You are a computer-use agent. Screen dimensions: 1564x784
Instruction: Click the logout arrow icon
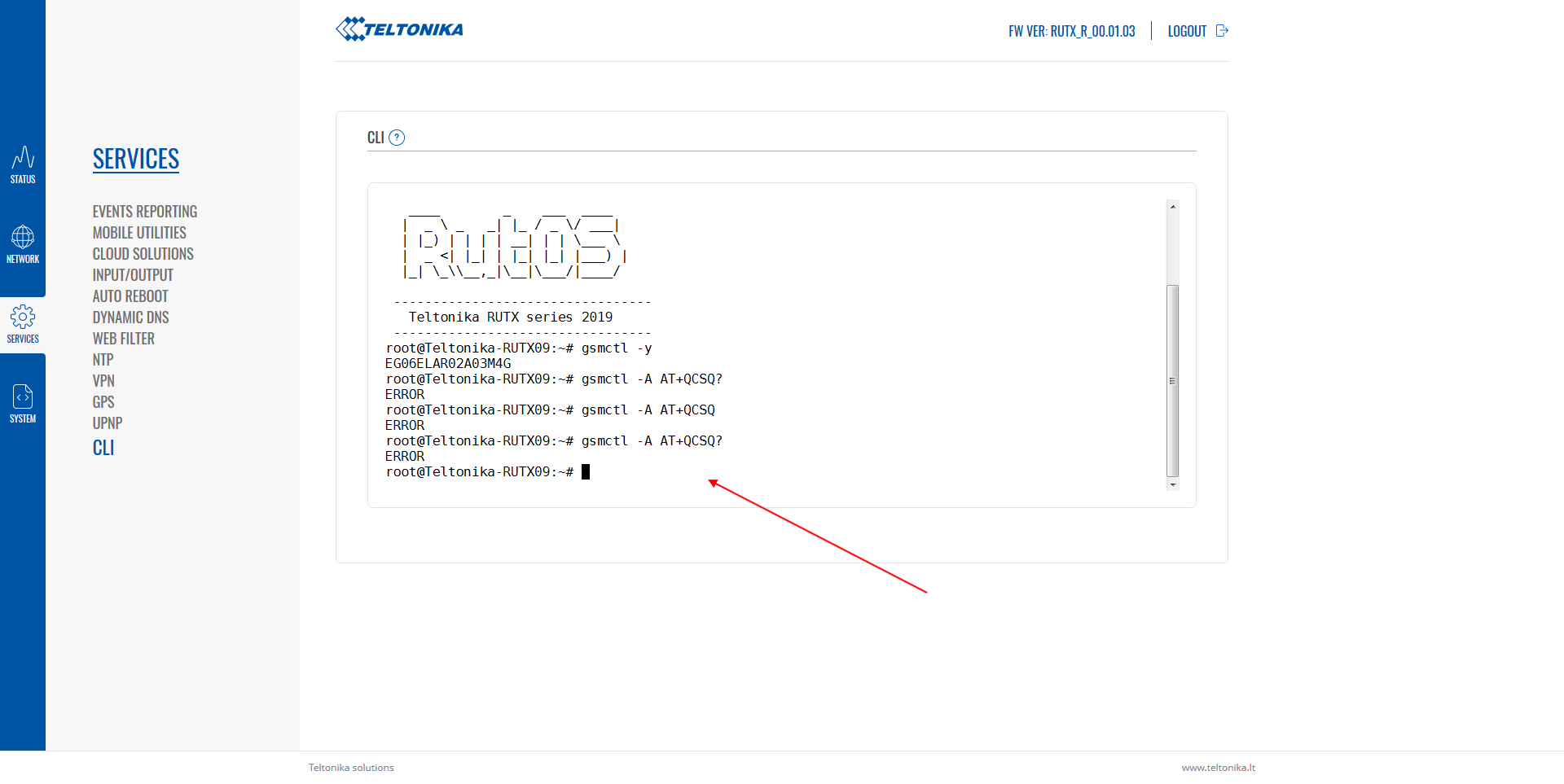point(1222,31)
